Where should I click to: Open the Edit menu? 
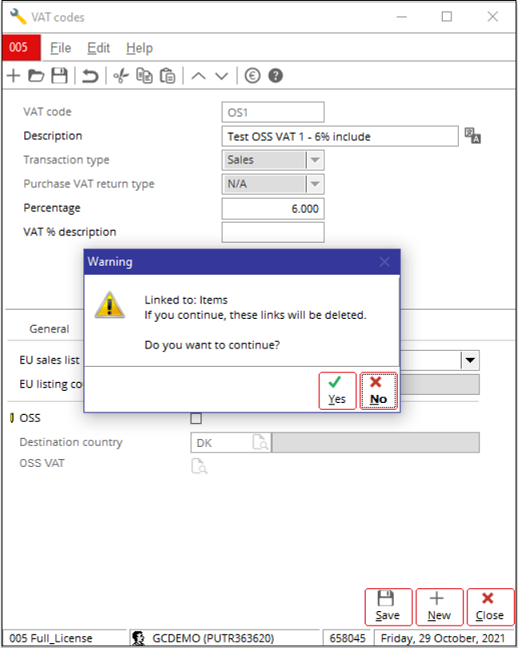pos(98,48)
